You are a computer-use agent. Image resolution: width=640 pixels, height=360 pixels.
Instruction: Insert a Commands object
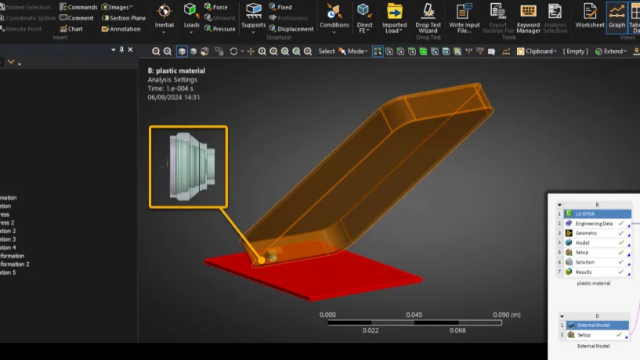click(78, 7)
